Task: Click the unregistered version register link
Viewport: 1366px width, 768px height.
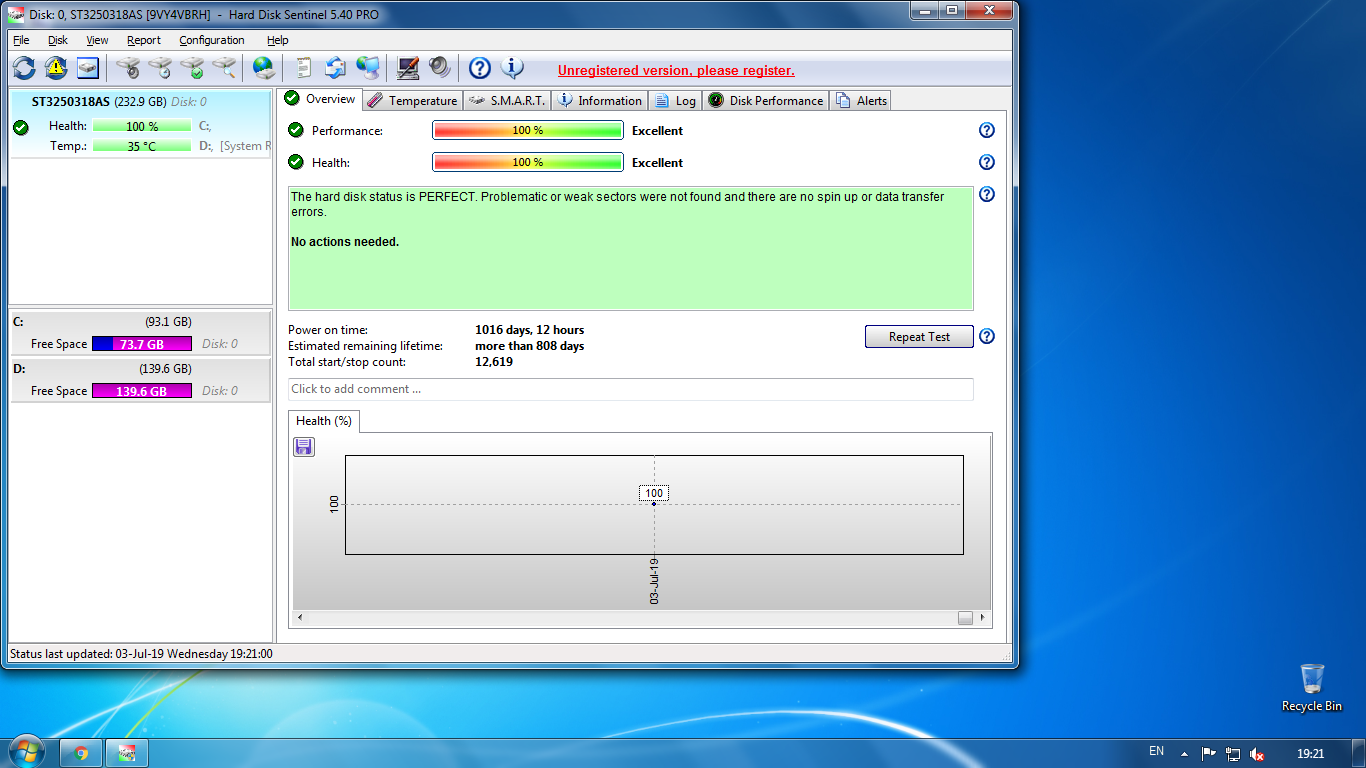Action: (x=676, y=71)
